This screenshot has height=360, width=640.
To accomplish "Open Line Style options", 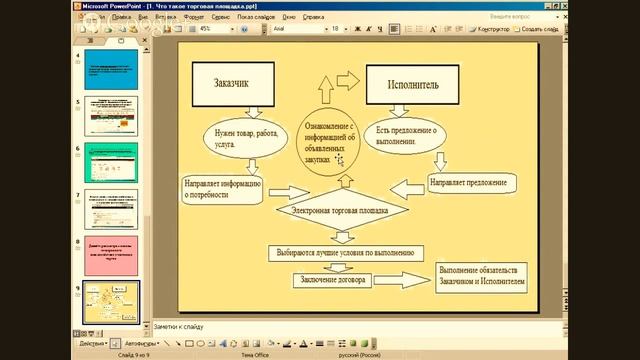I will point(319,344).
